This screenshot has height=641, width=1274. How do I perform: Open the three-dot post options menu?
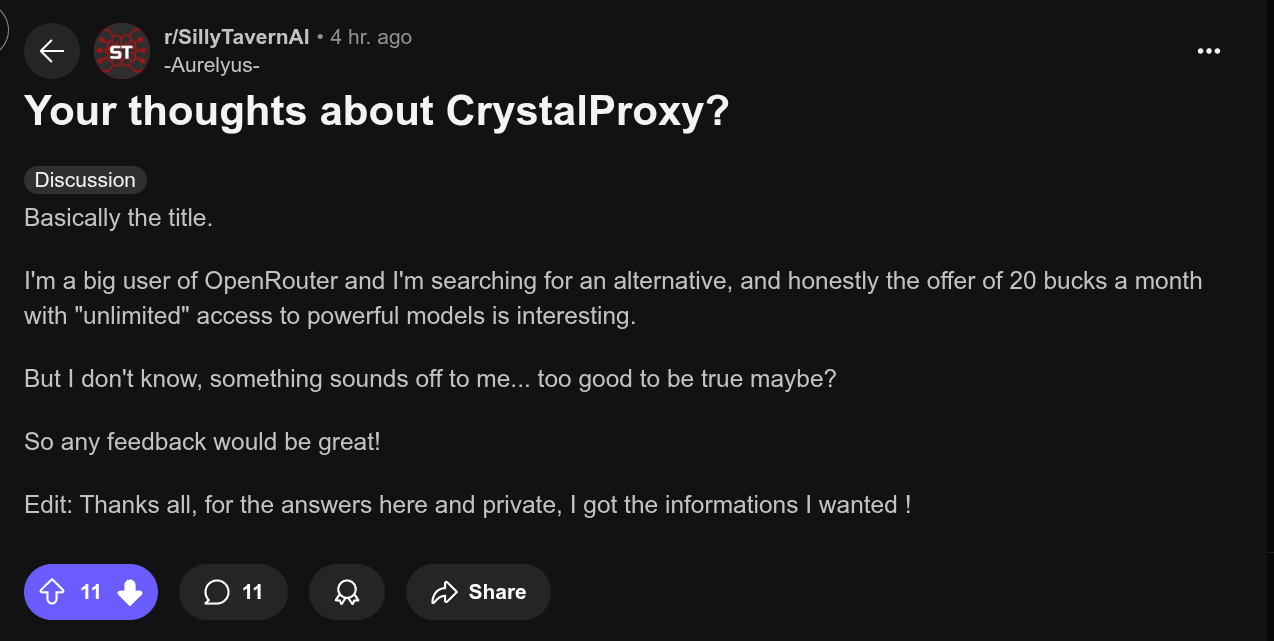(x=1209, y=51)
